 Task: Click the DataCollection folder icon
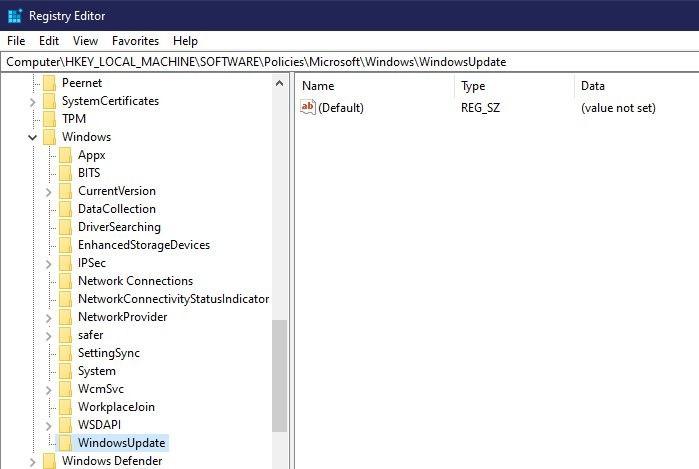point(66,209)
